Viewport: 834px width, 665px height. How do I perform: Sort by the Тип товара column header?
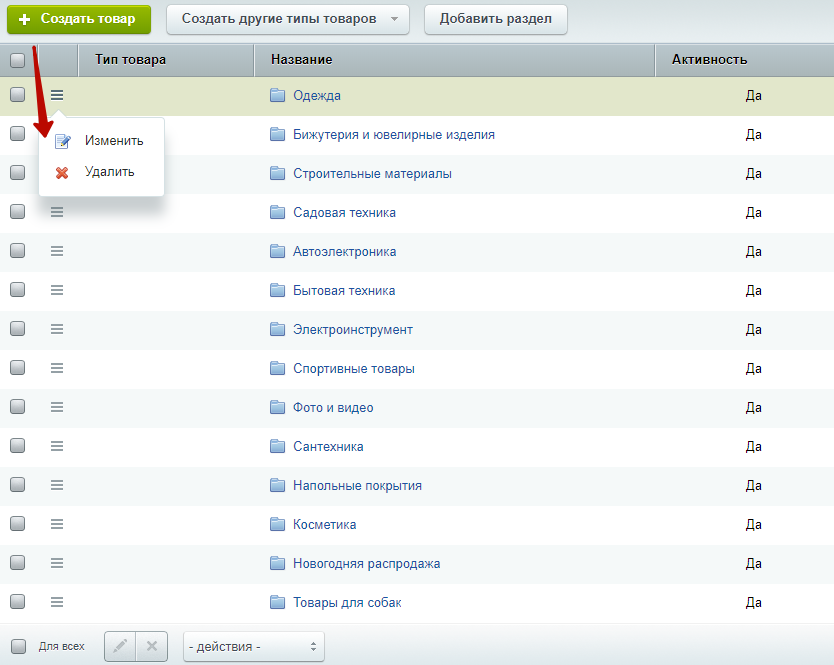pos(130,60)
